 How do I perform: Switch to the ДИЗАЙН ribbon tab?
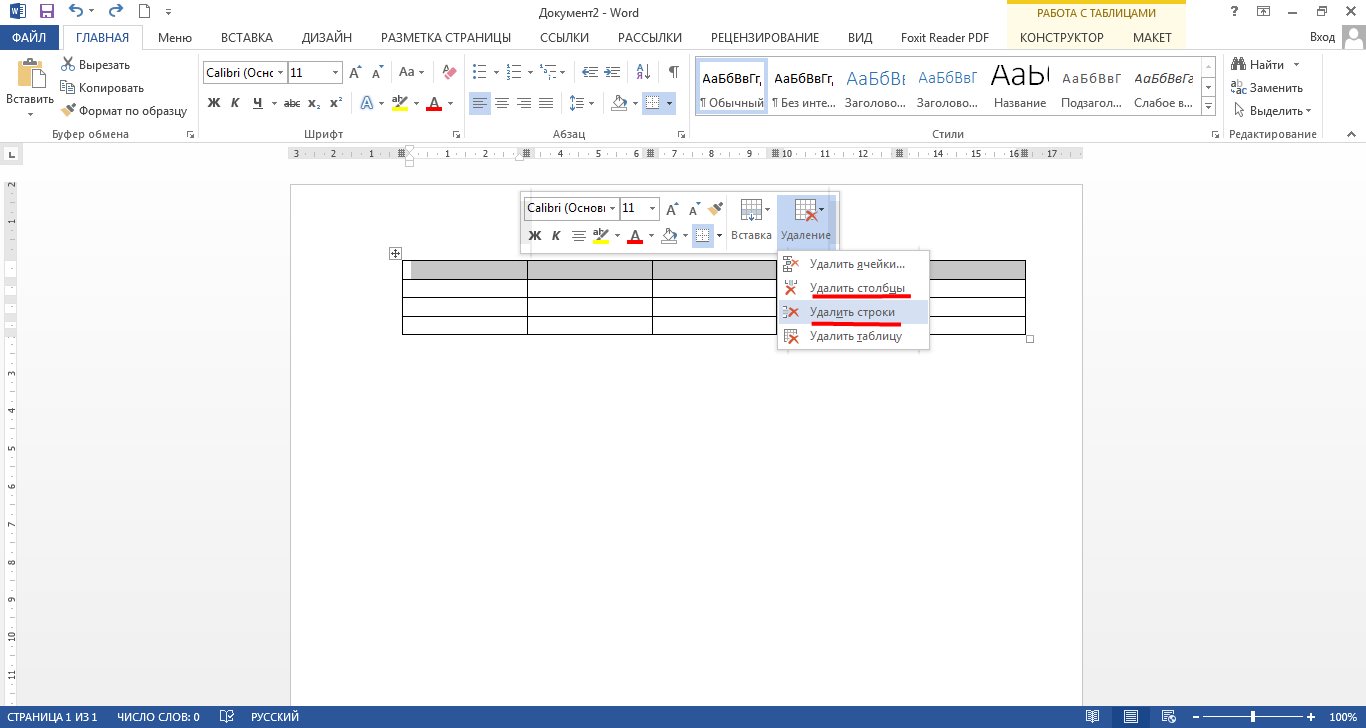point(326,38)
